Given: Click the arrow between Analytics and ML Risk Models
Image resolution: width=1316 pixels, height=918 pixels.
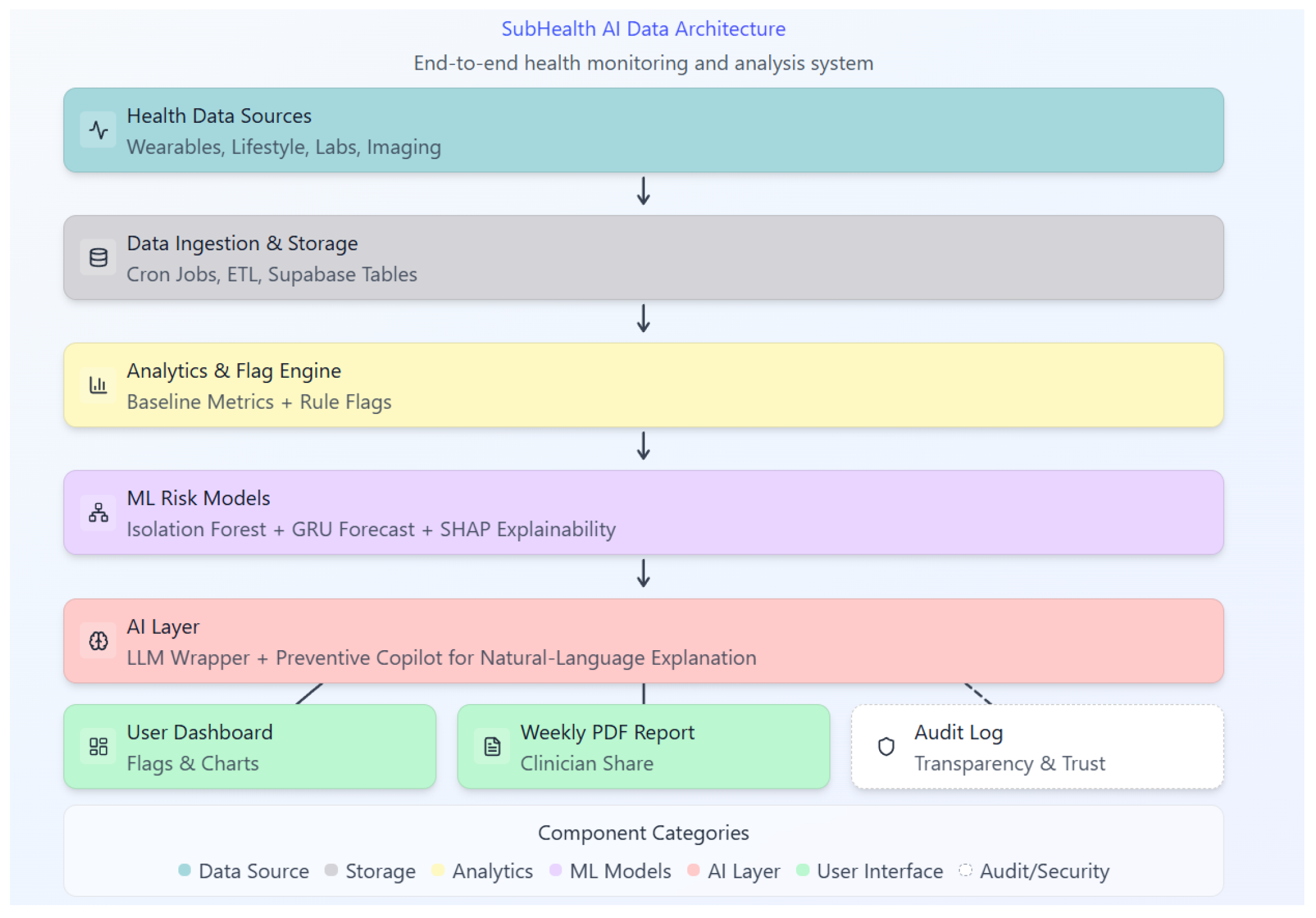Looking at the screenshot, I should pyautogui.click(x=643, y=446).
